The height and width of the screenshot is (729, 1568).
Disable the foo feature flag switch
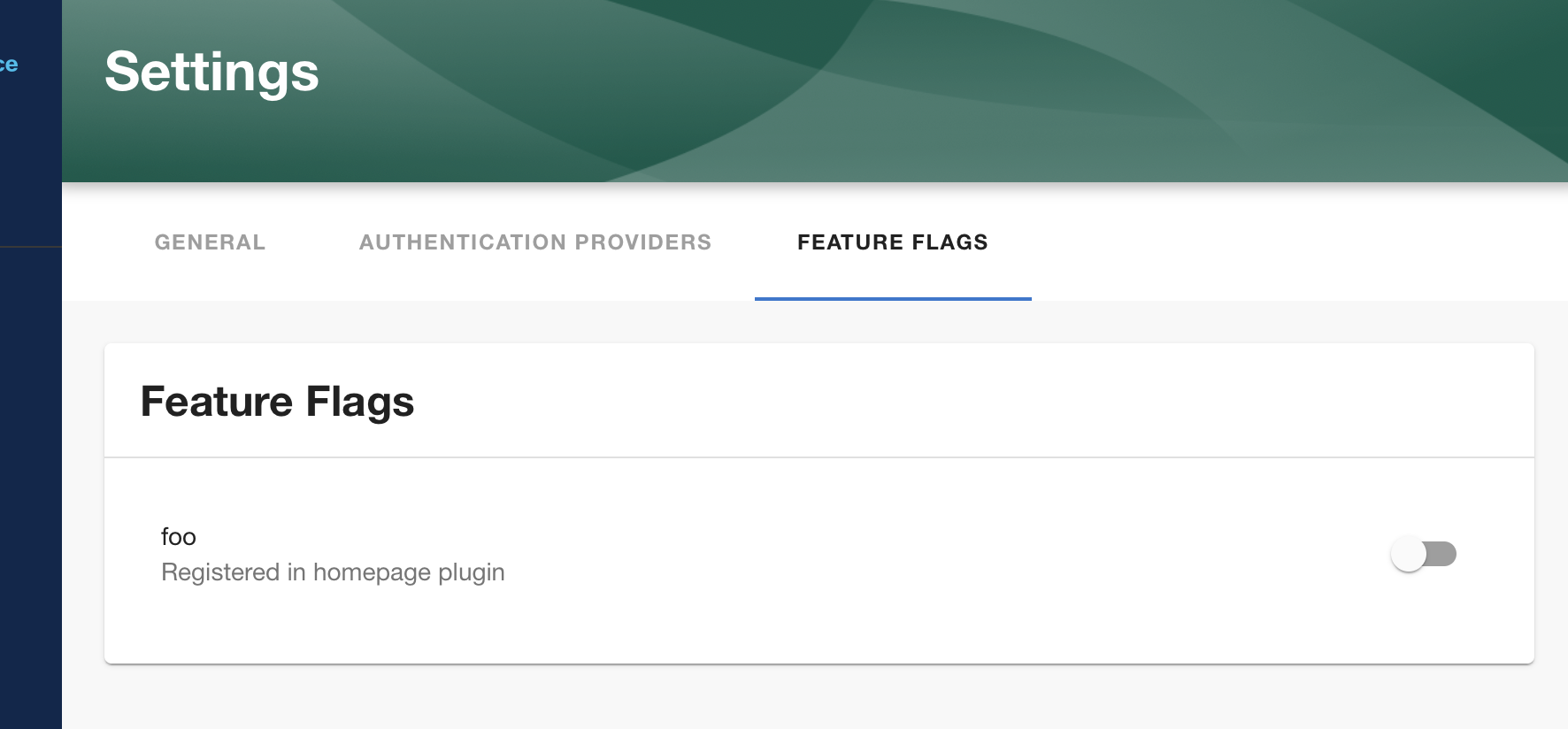[x=1425, y=554]
